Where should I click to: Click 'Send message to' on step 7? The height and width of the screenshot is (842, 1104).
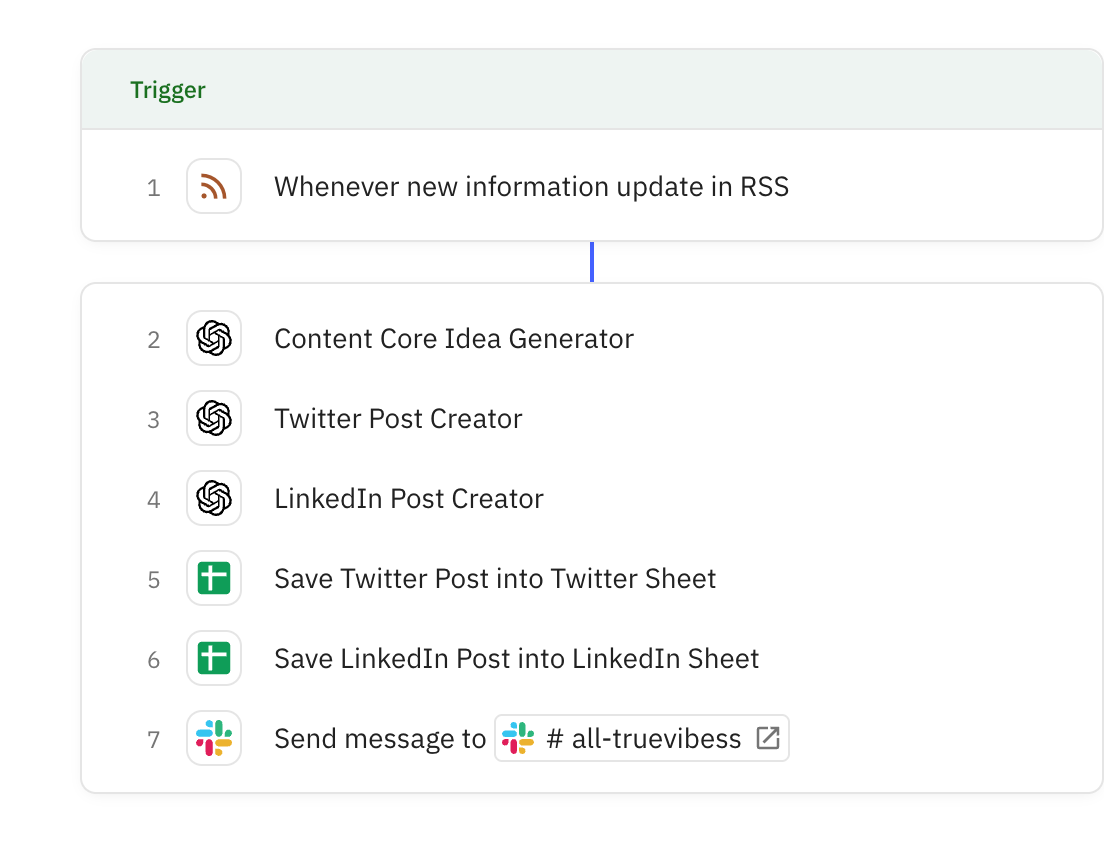point(379,738)
